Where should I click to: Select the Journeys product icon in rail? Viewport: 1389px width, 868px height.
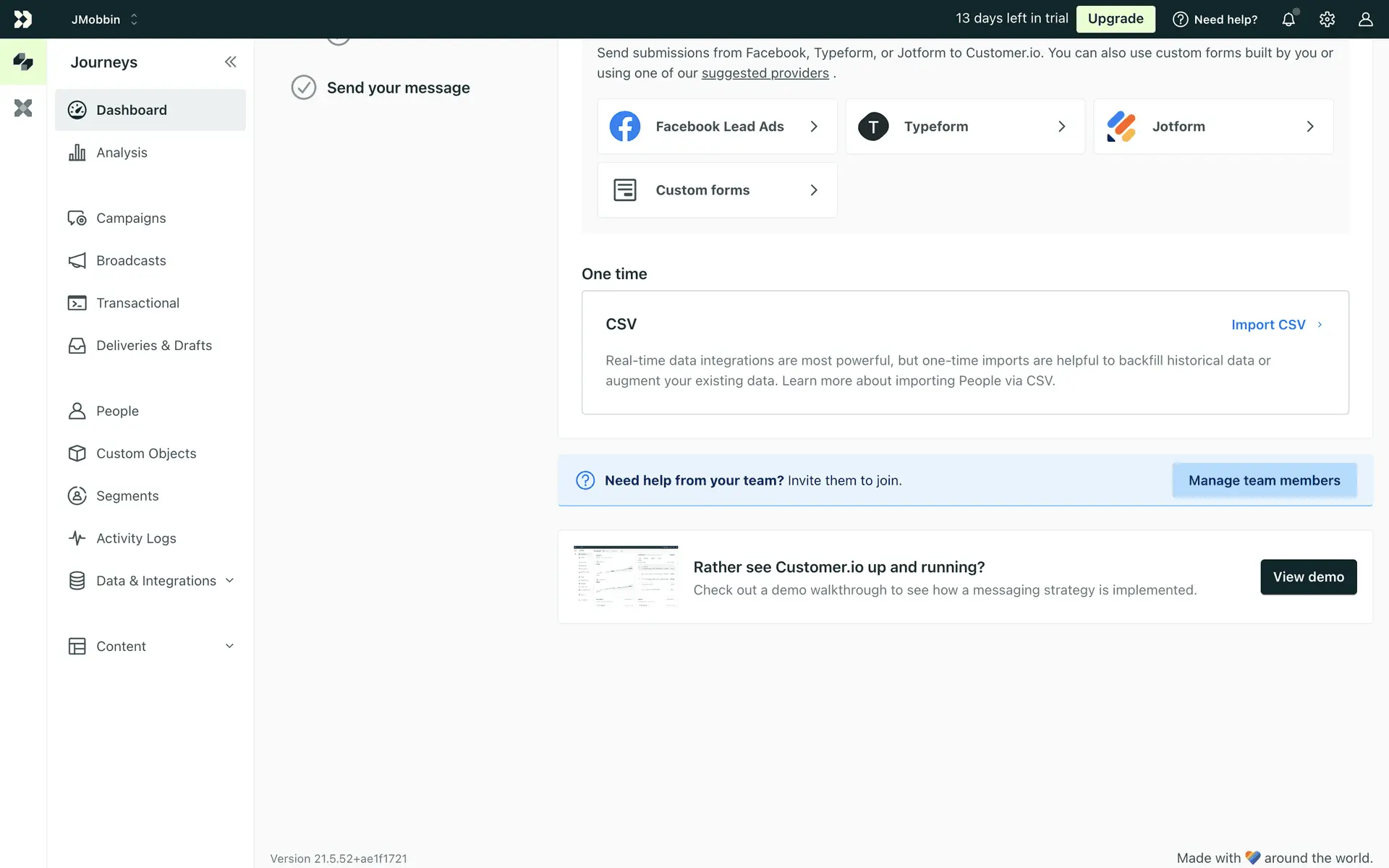pyautogui.click(x=23, y=62)
